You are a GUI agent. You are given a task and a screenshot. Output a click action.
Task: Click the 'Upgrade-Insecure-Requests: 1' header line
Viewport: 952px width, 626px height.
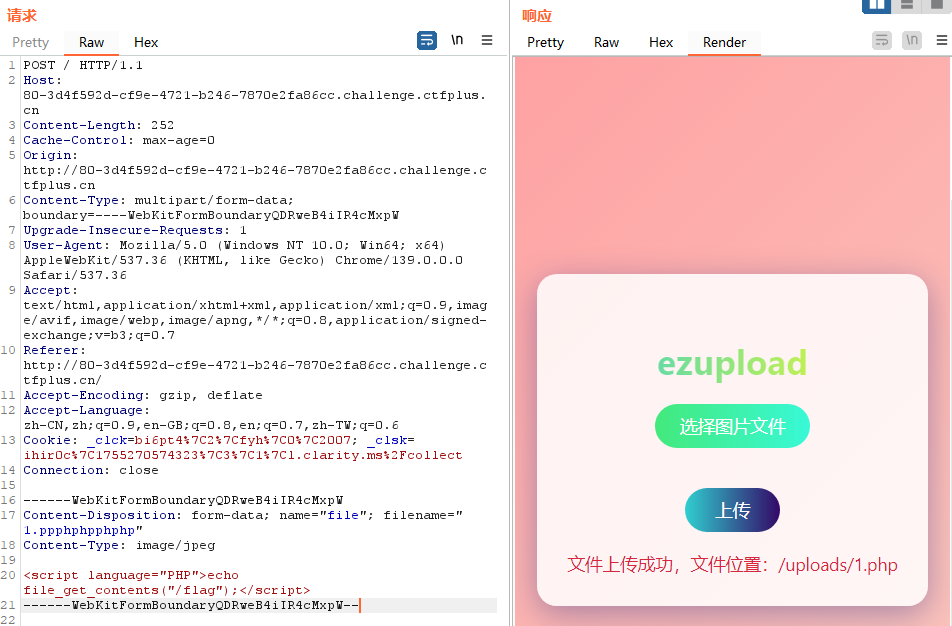click(135, 230)
